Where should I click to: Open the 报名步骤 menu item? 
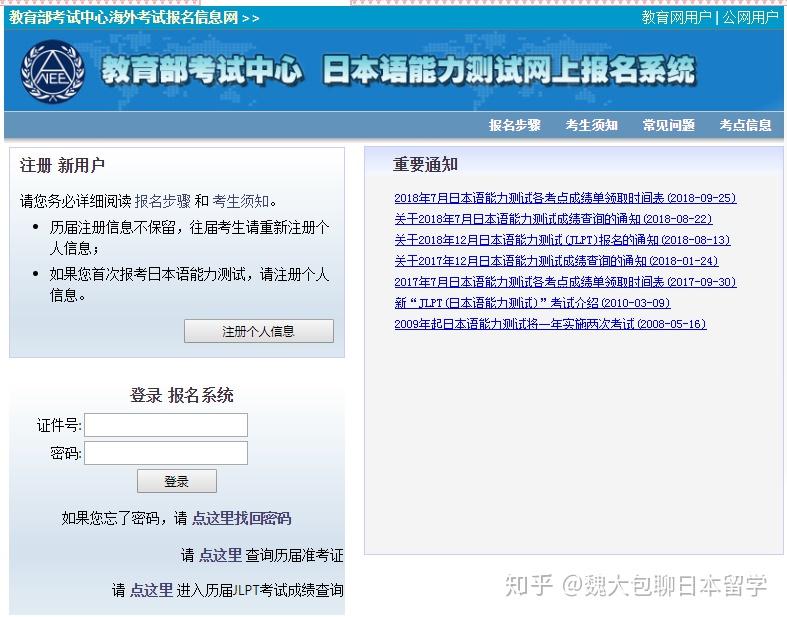(x=514, y=125)
